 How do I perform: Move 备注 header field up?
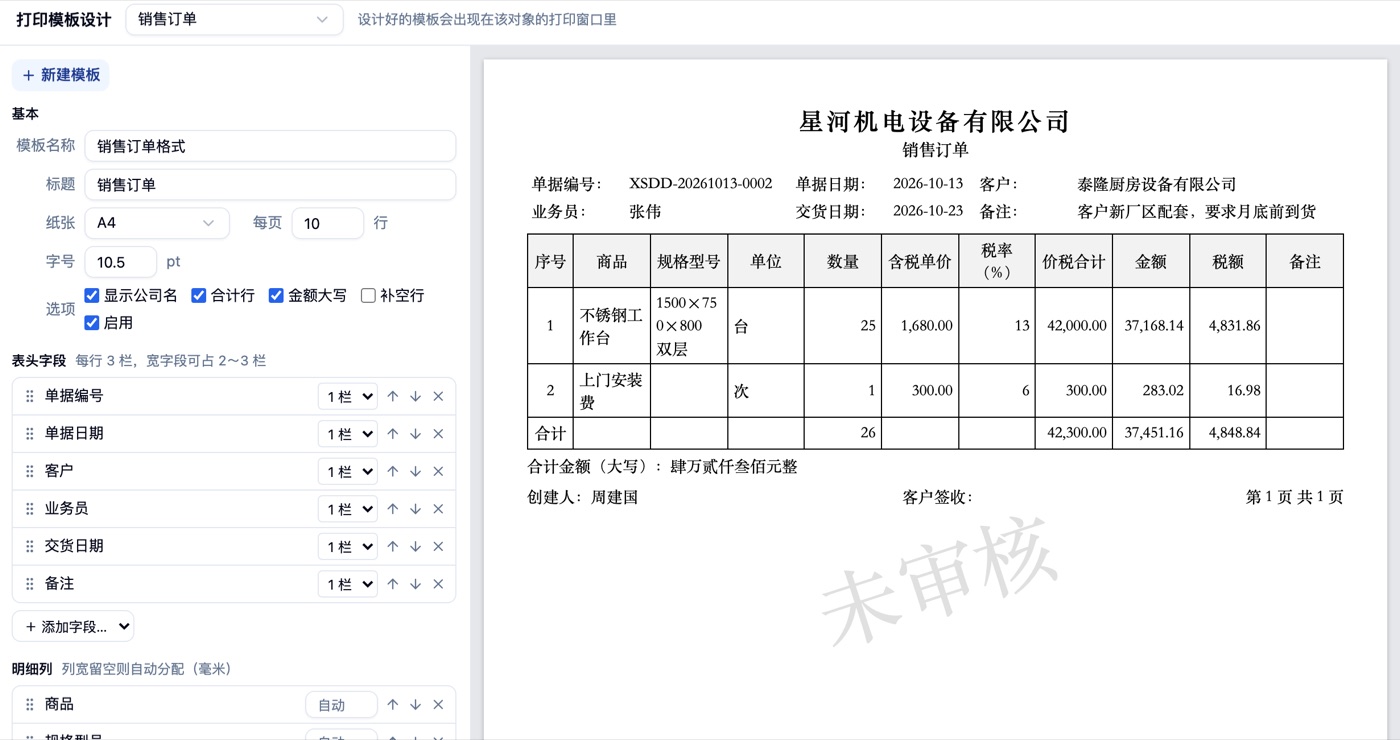(393, 584)
